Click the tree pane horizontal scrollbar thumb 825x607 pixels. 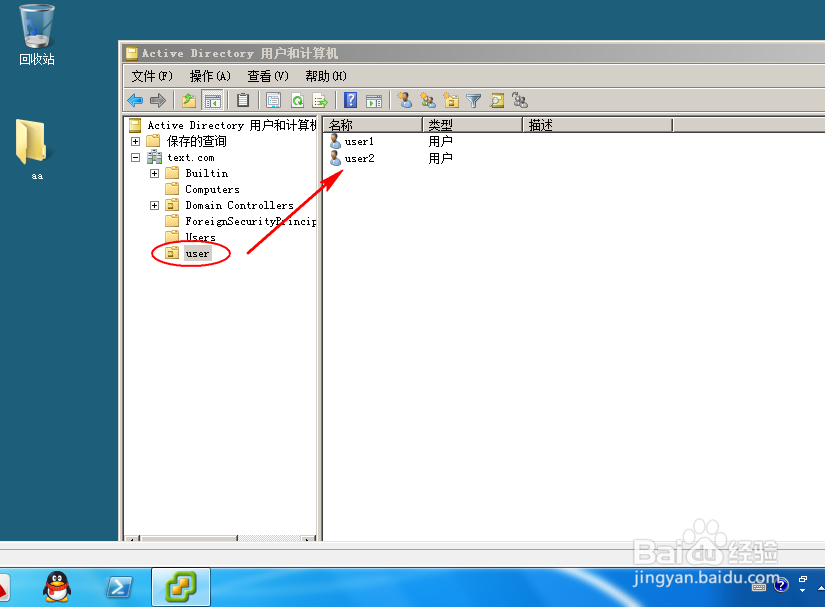point(189,538)
